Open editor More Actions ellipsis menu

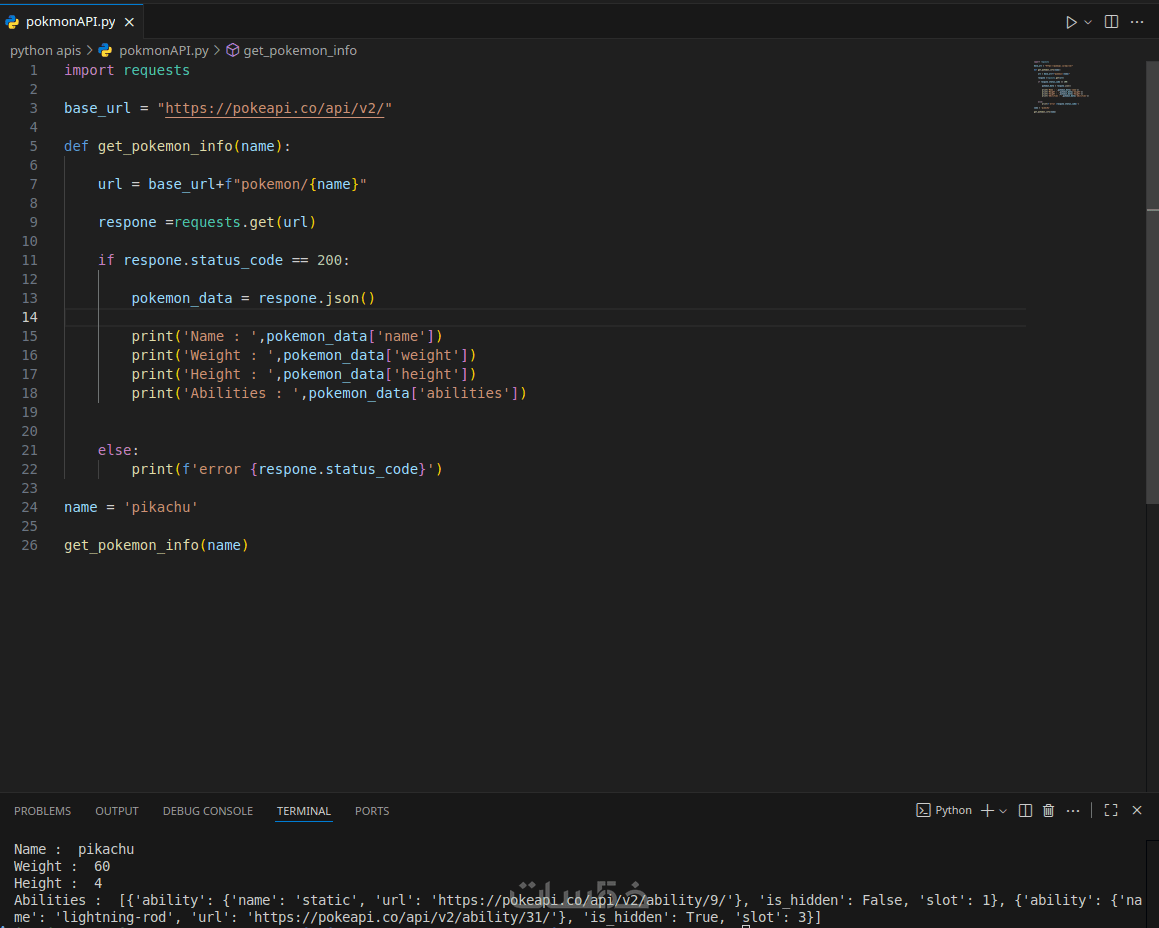click(1137, 22)
